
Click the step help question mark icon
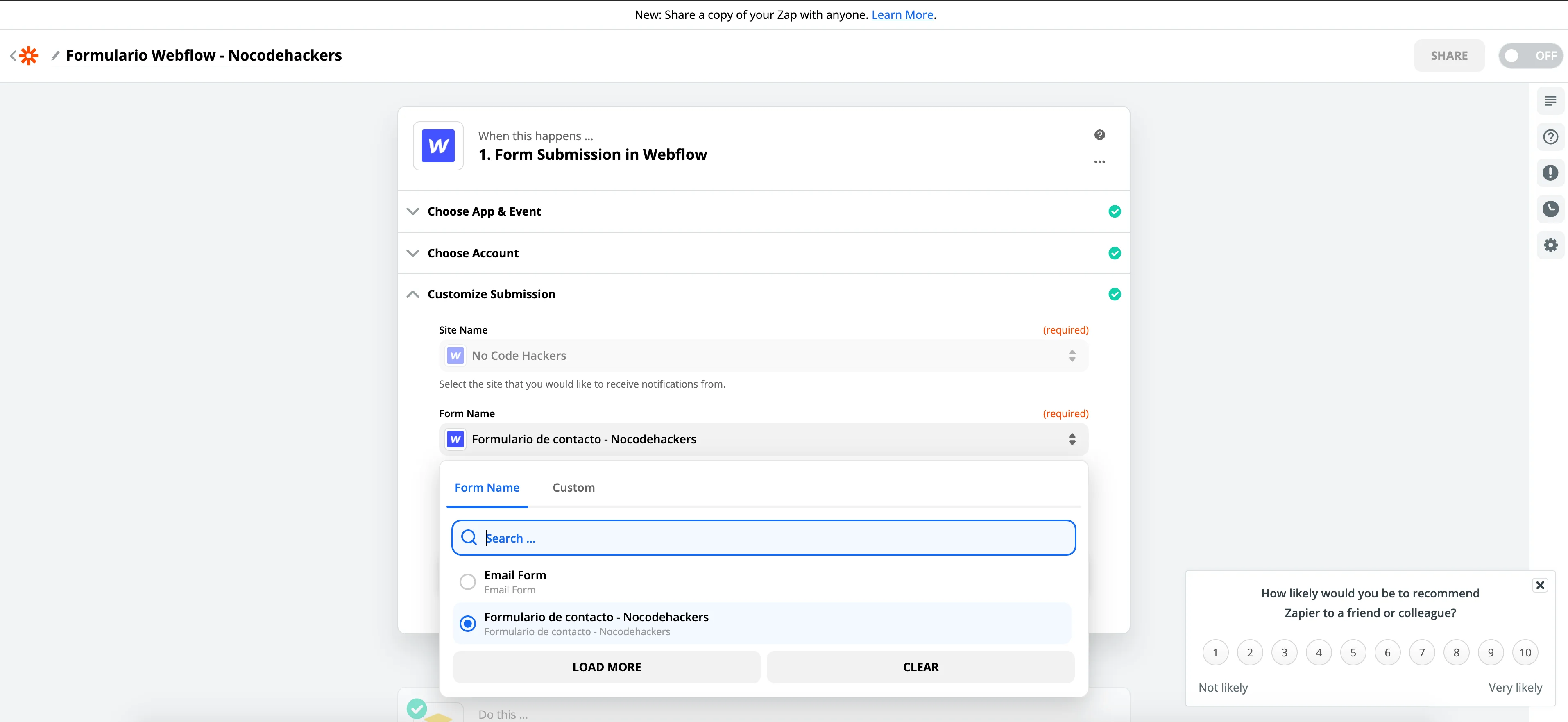coord(1099,135)
